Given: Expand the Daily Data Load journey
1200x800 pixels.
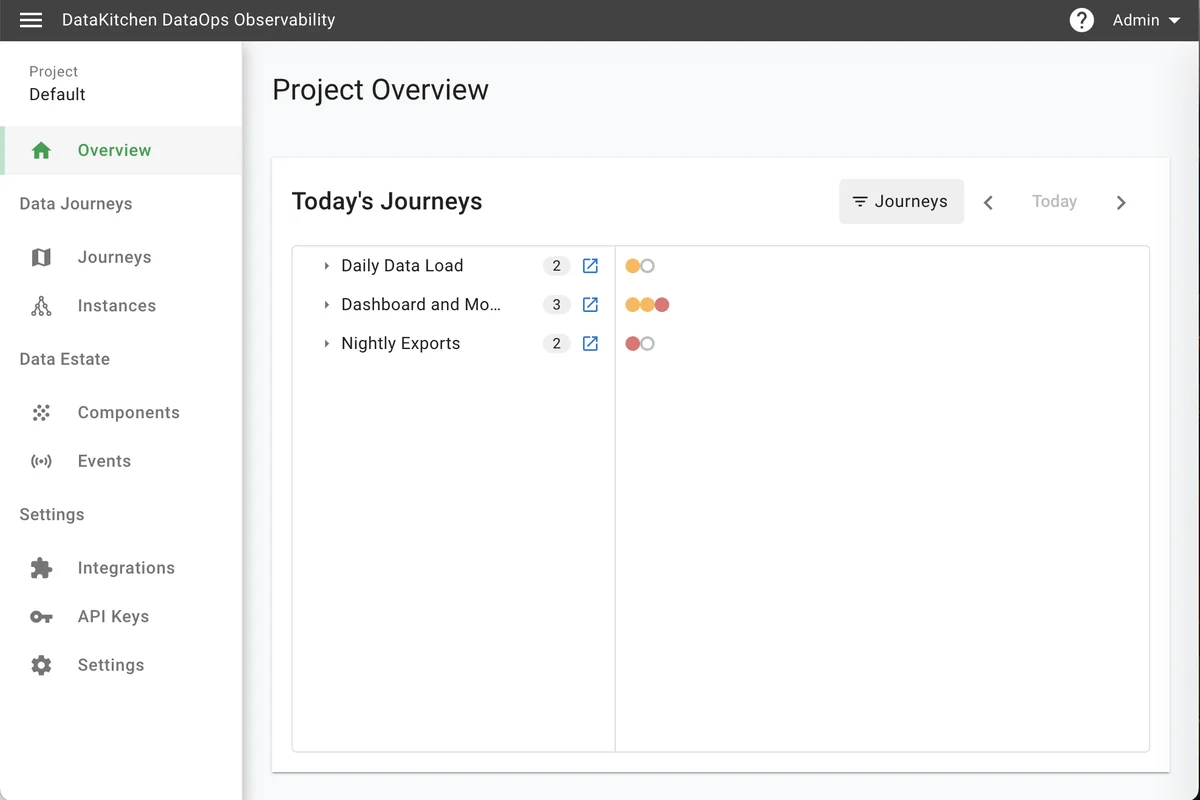Looking at the screenshot, I should coord(325,266).
